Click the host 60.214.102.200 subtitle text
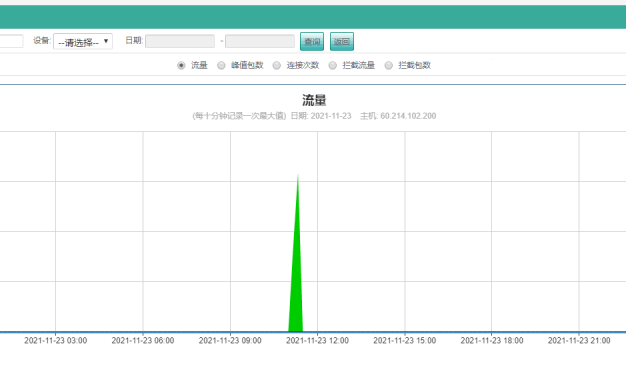Image resolution: width=626 pixels, height=386 pixels. [398, 116]
